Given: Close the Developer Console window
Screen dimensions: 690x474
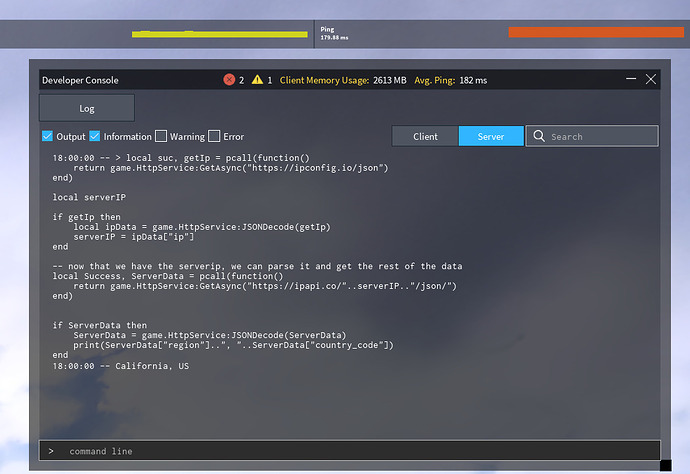Looking at the screenshot, I should coord(651,79).
